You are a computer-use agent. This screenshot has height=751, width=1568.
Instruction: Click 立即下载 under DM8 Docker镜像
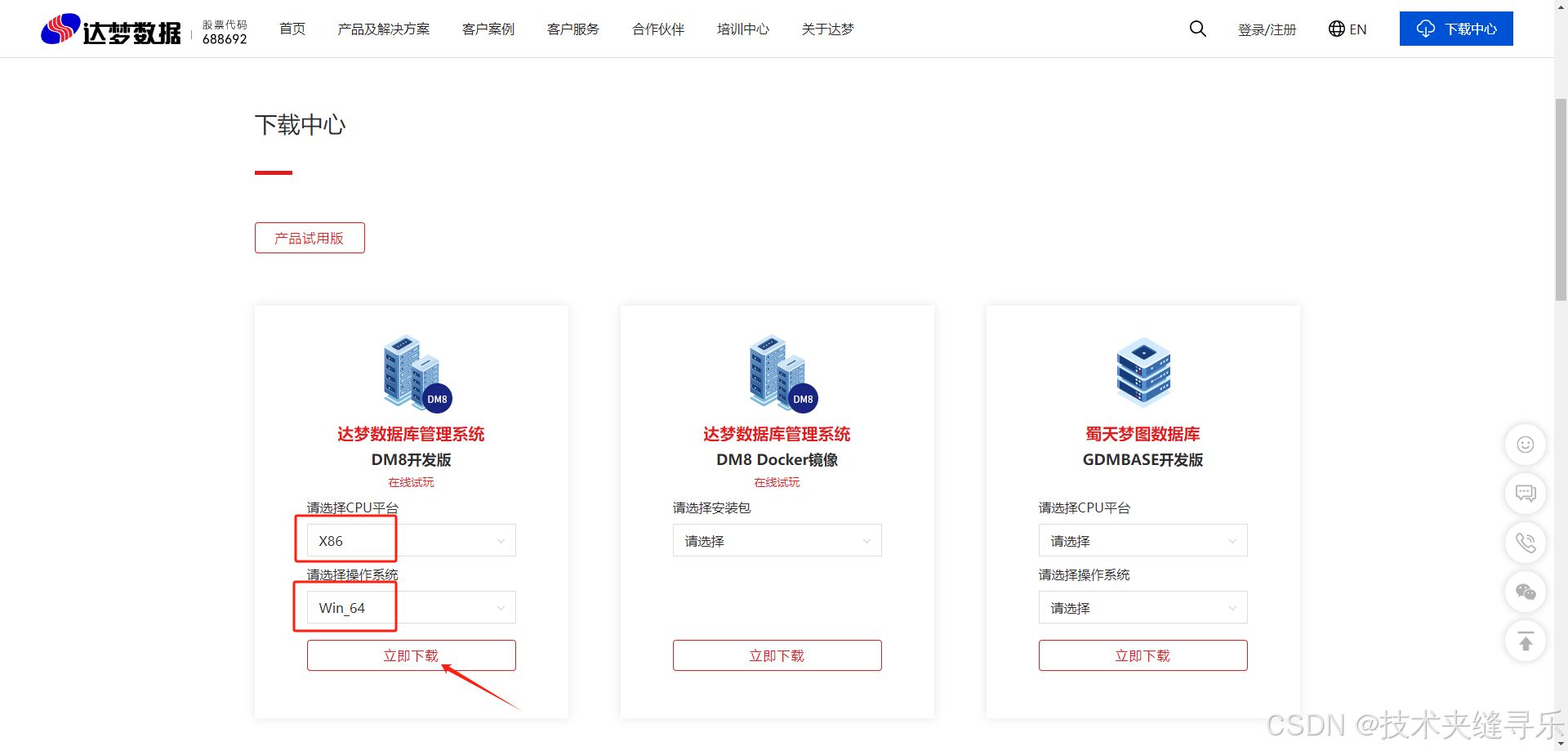pos(777,655)
